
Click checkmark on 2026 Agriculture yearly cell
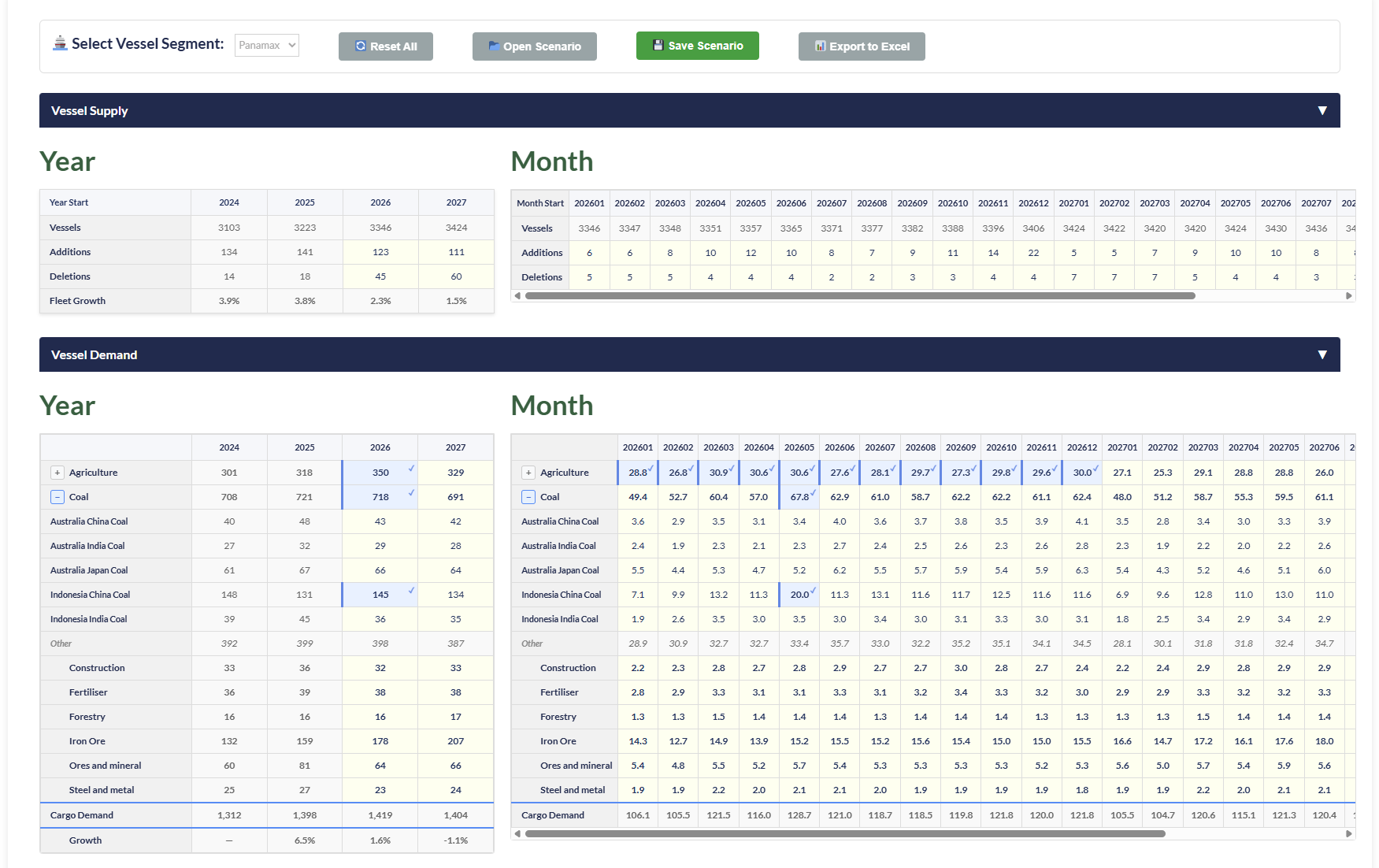(411, 469)
